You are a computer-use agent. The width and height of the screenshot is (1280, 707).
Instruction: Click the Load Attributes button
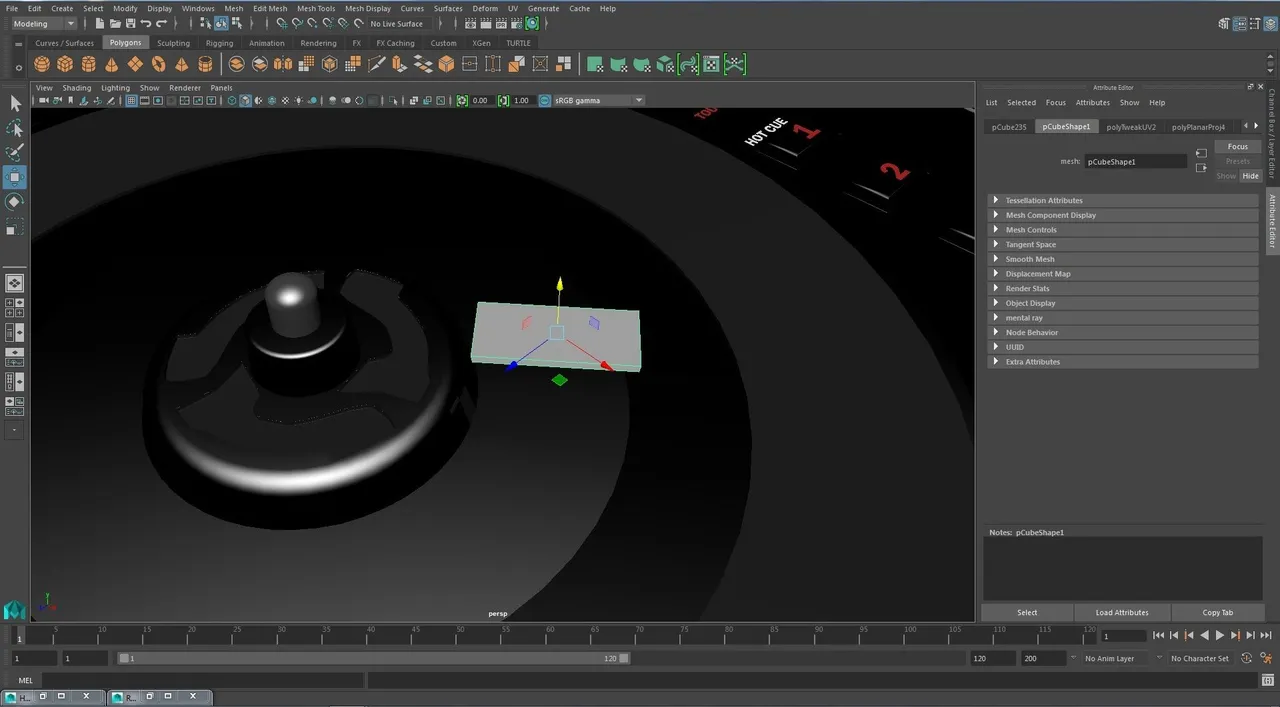(x=1122, y=612)
